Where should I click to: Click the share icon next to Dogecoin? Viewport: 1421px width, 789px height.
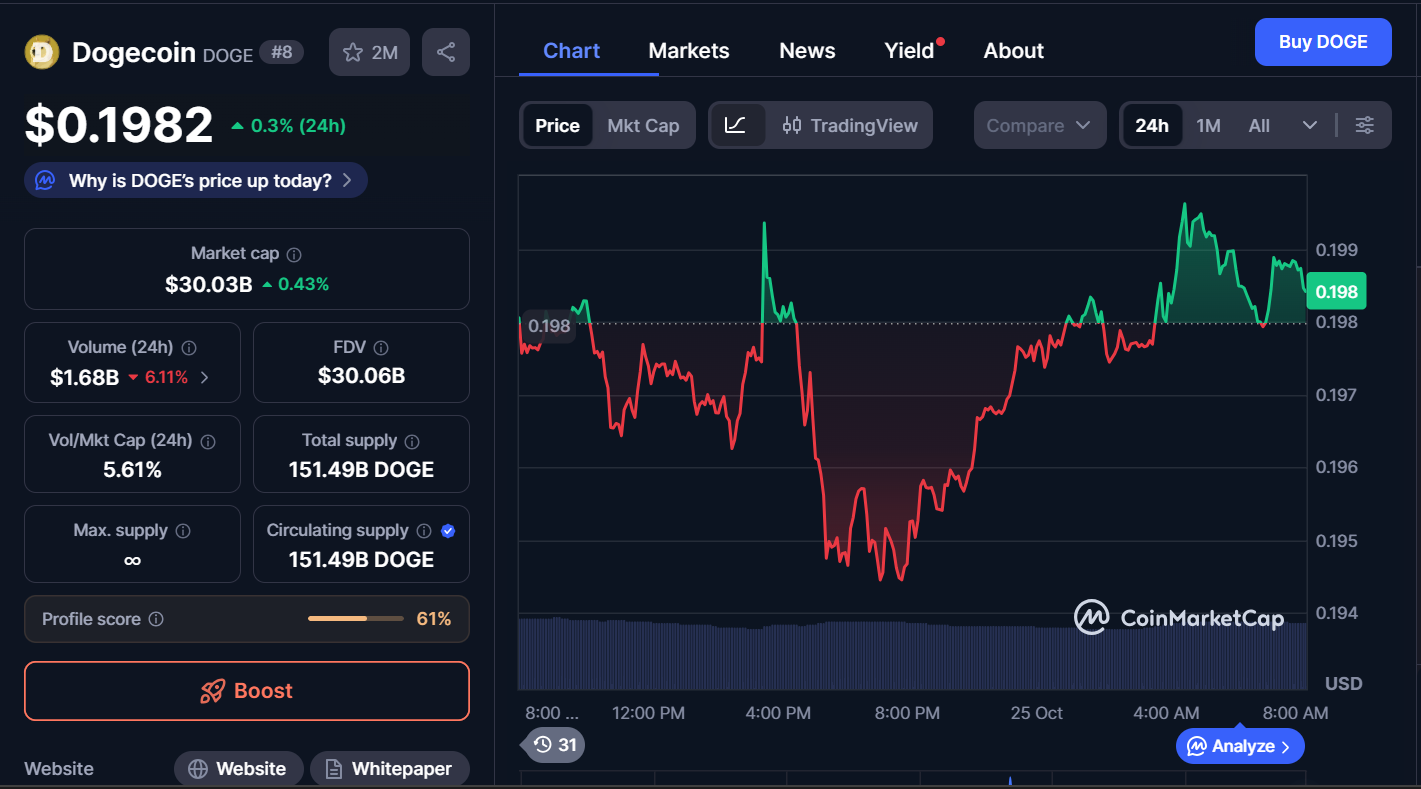pos(446,52)
